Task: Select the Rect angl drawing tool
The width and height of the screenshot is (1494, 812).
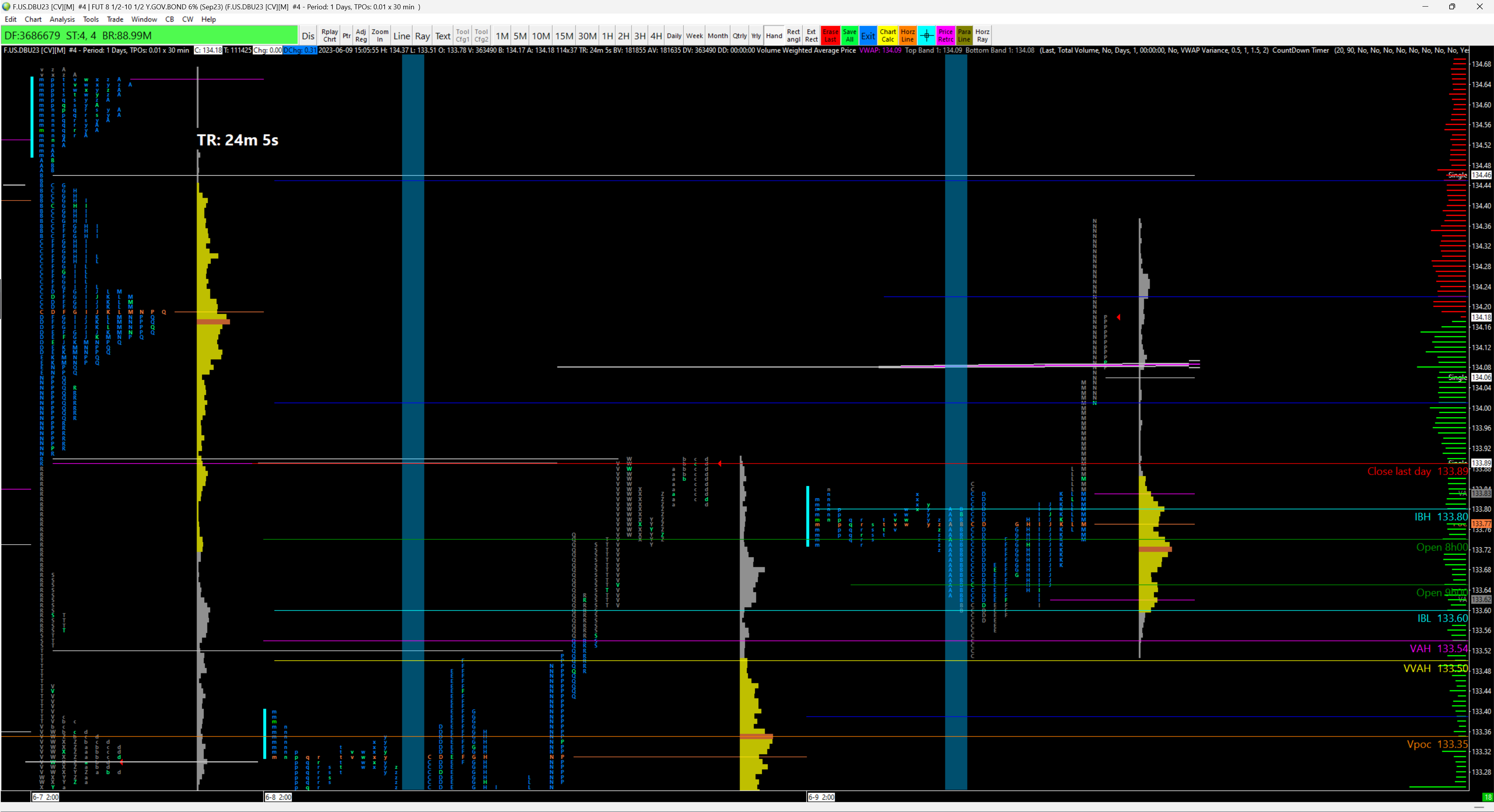Action: pos(793,35)
